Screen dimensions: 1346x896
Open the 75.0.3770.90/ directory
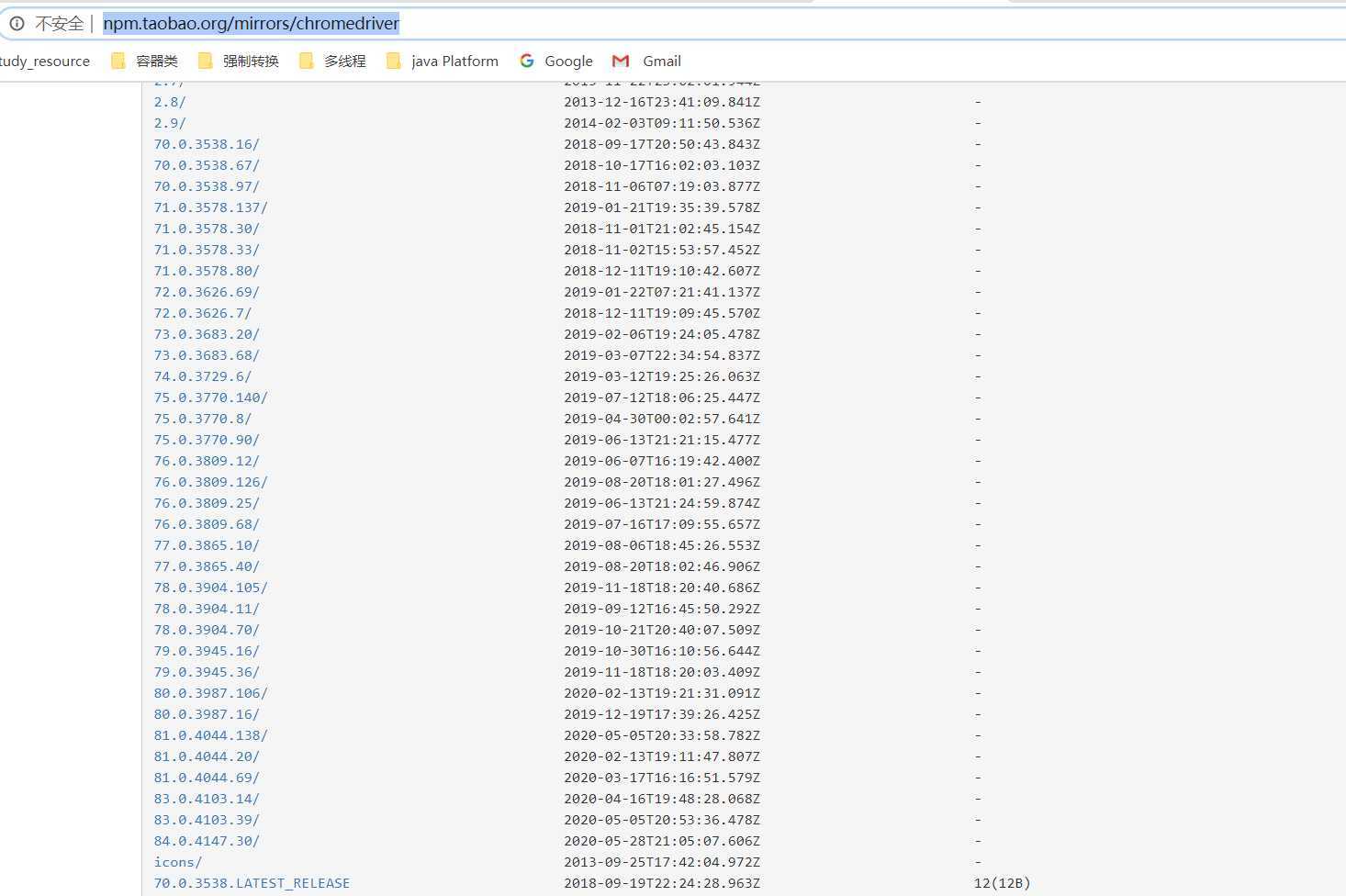tap(207, 440)
